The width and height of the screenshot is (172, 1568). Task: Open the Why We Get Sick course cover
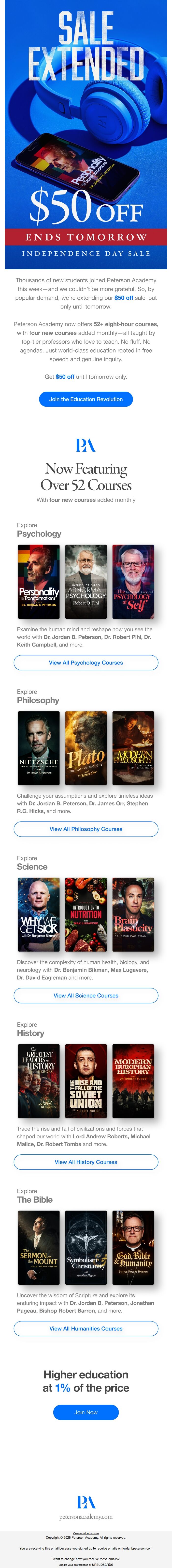39,914
